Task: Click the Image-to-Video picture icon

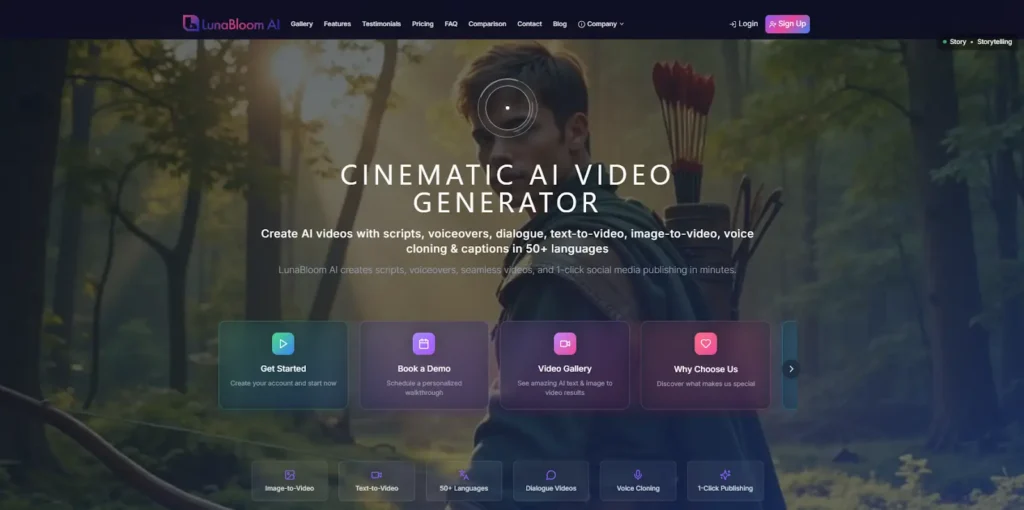Action: [x=289, y=475]
